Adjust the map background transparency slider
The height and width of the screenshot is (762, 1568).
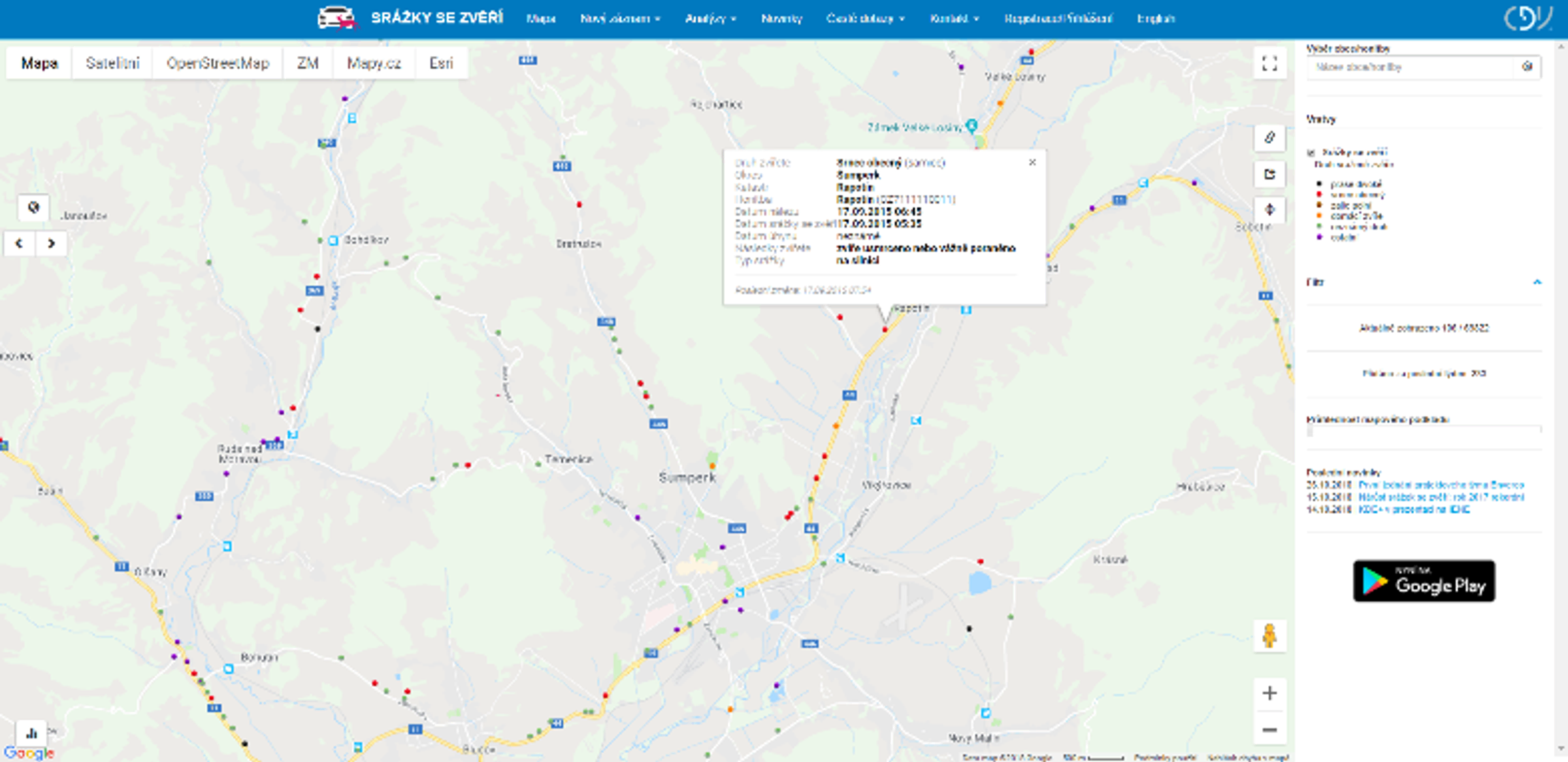point(1424,431)
